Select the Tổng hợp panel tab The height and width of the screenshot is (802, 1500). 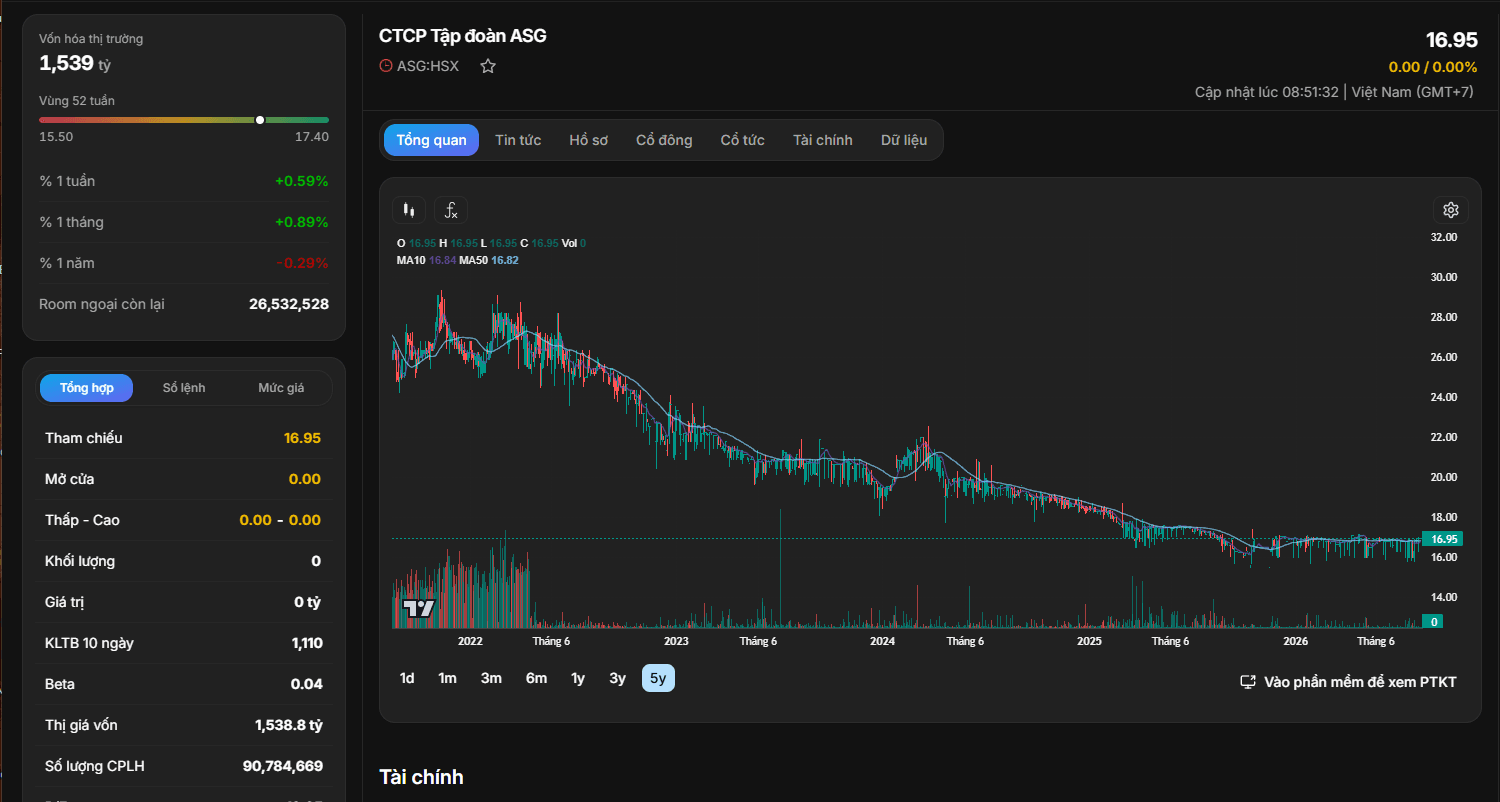tap(87, 388)
